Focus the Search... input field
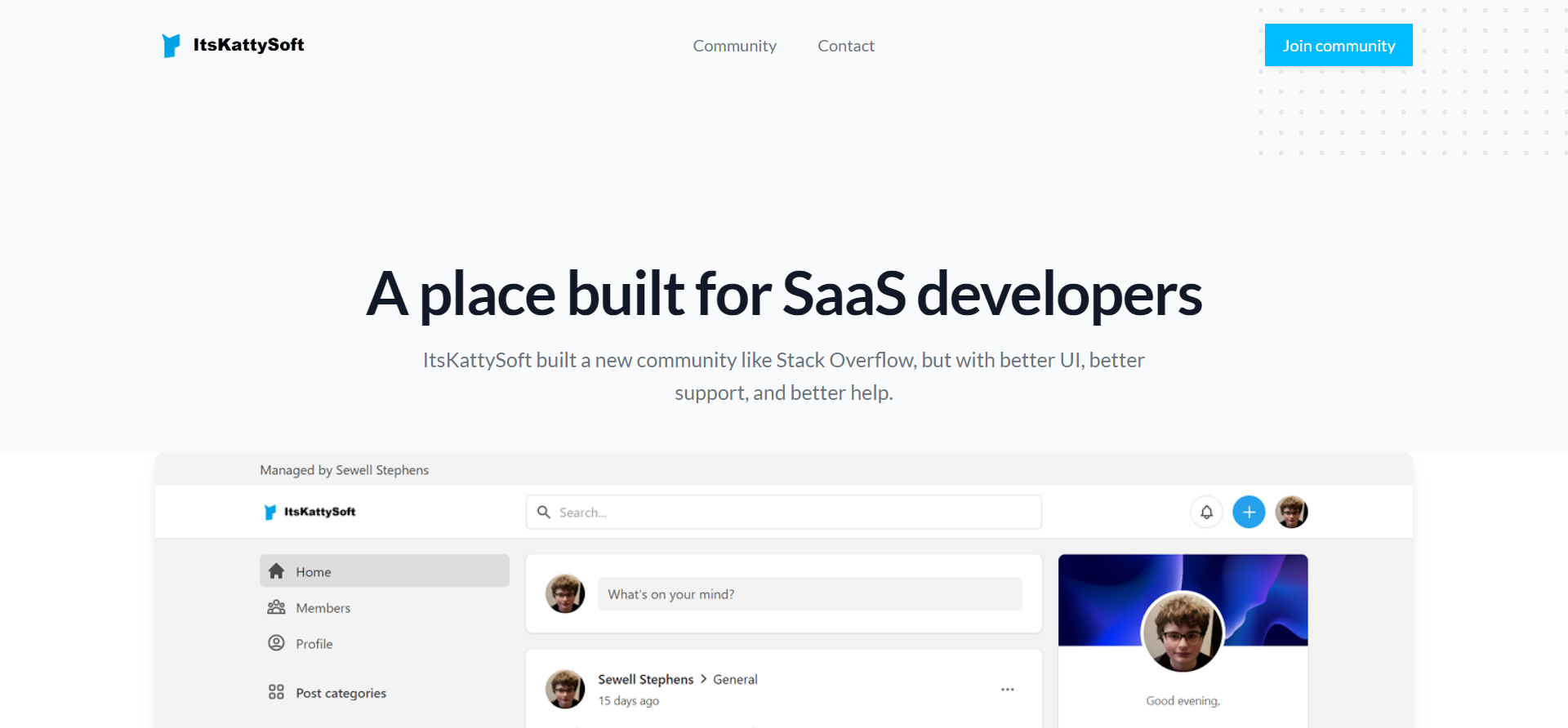This screenshot has height=728, width=1568. pos(784,512)
